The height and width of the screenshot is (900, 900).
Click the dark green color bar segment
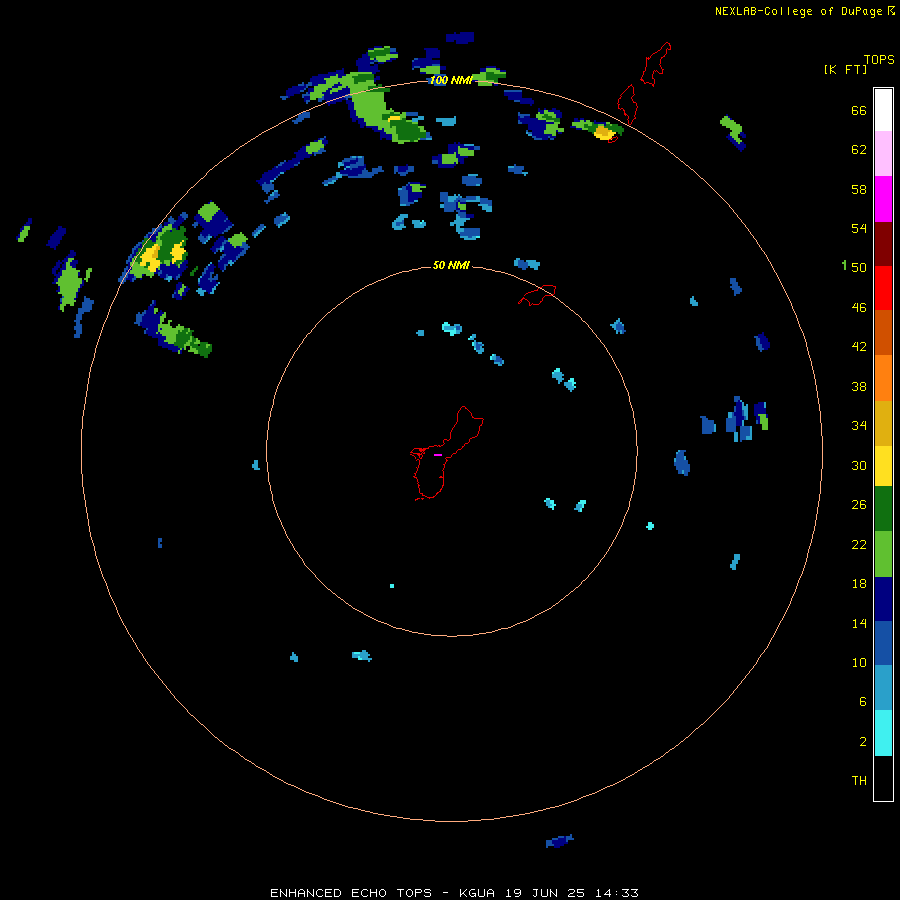coord(883,509)
